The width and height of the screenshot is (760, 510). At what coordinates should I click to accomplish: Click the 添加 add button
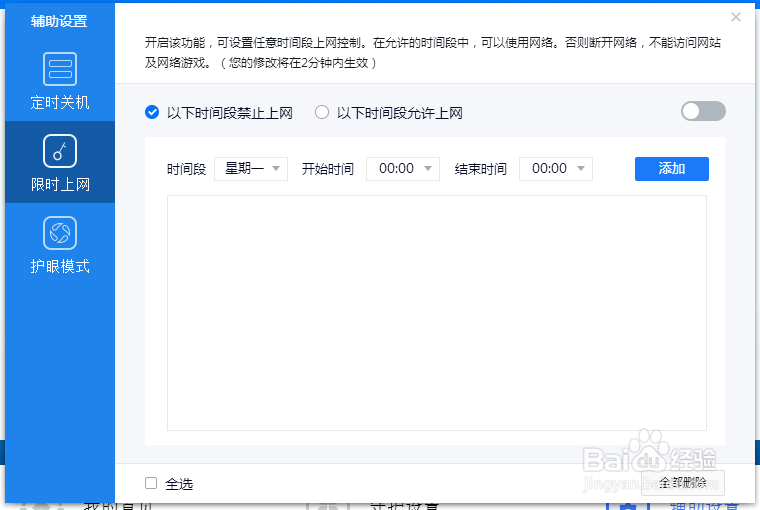672,169
